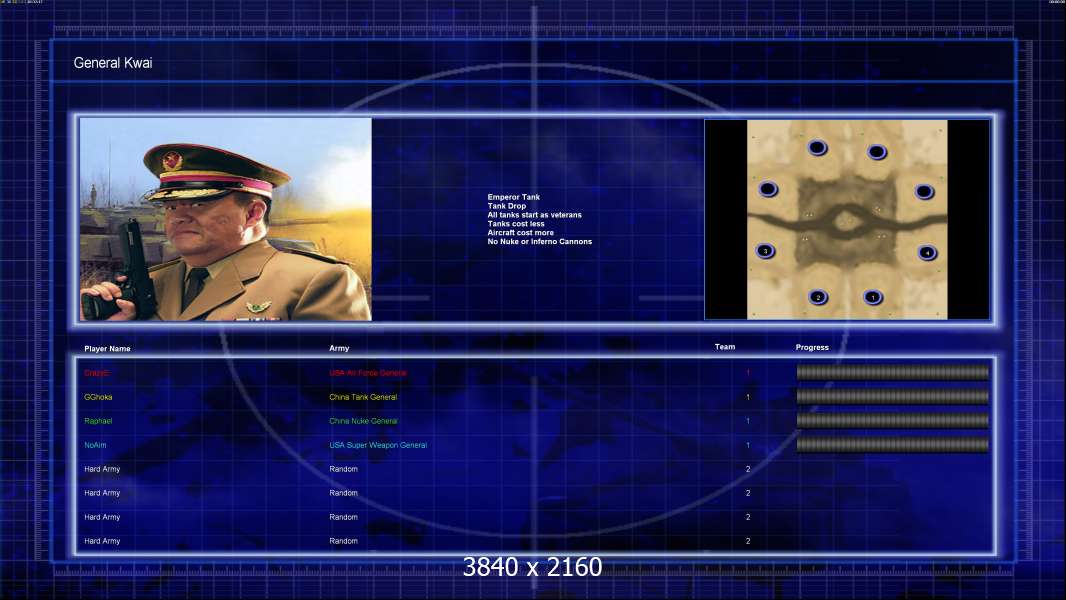Click team number 2 in the last Hard Army row
The width and height of the screenshot is (1066, 600).
pyautogui.click(x=748, y=542)
